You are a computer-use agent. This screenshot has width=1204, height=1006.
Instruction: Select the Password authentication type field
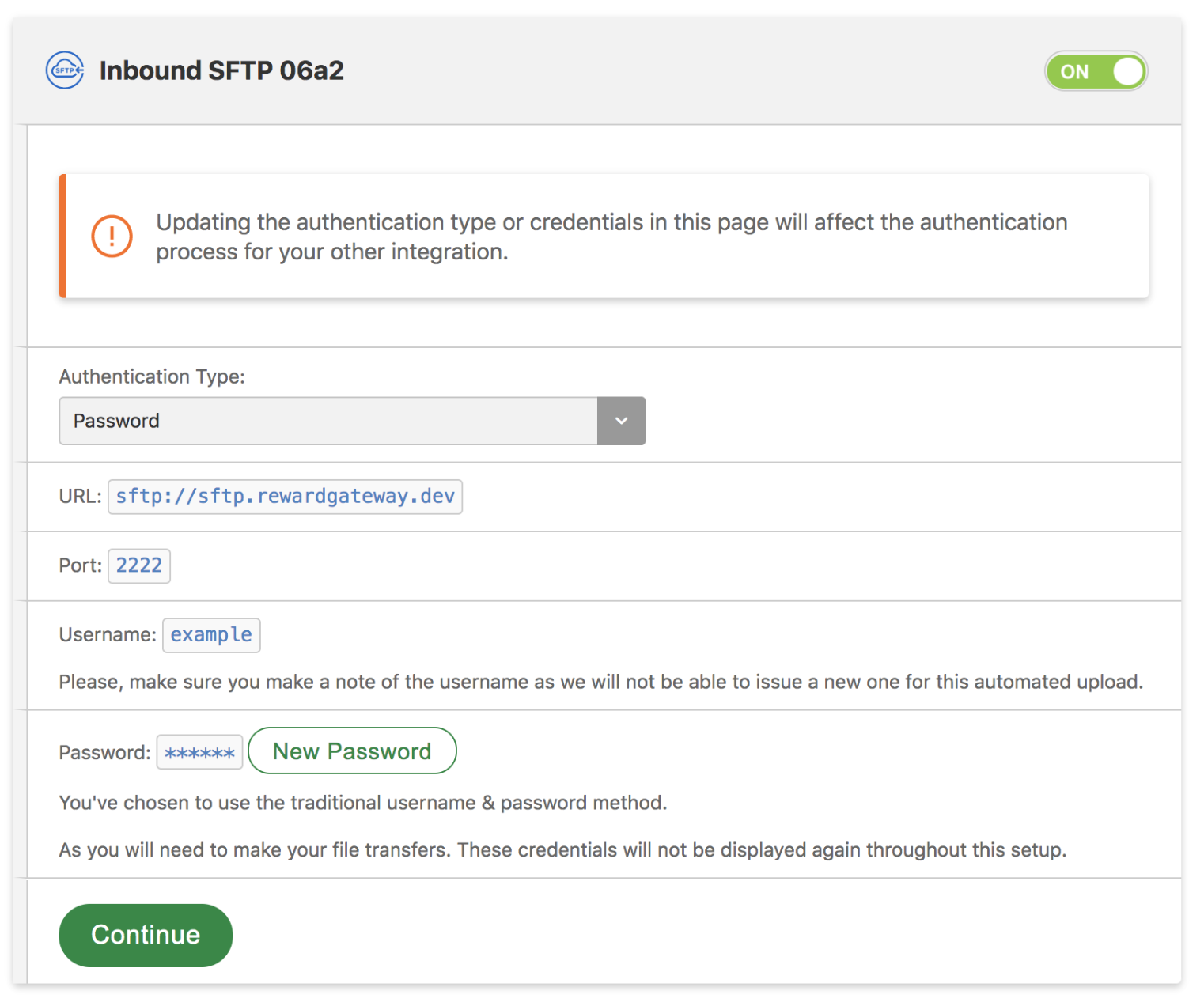click(x=352, y=421)
